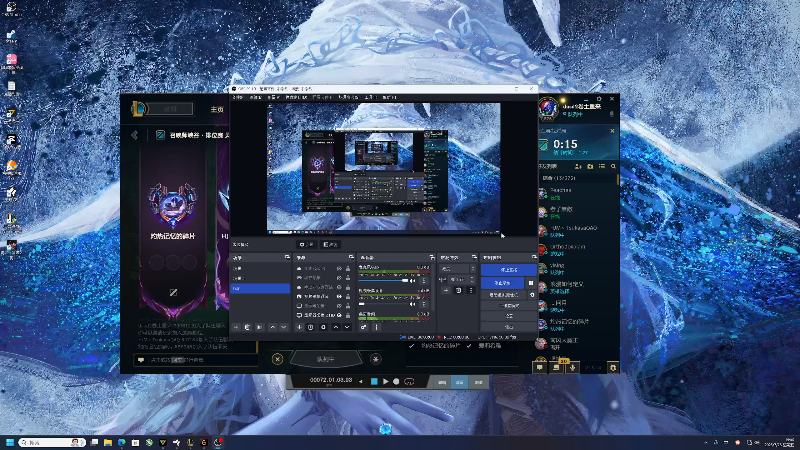800x450 pixels.
Task: Open the scene transition type dropdown
Action: [x=458, y=269]
